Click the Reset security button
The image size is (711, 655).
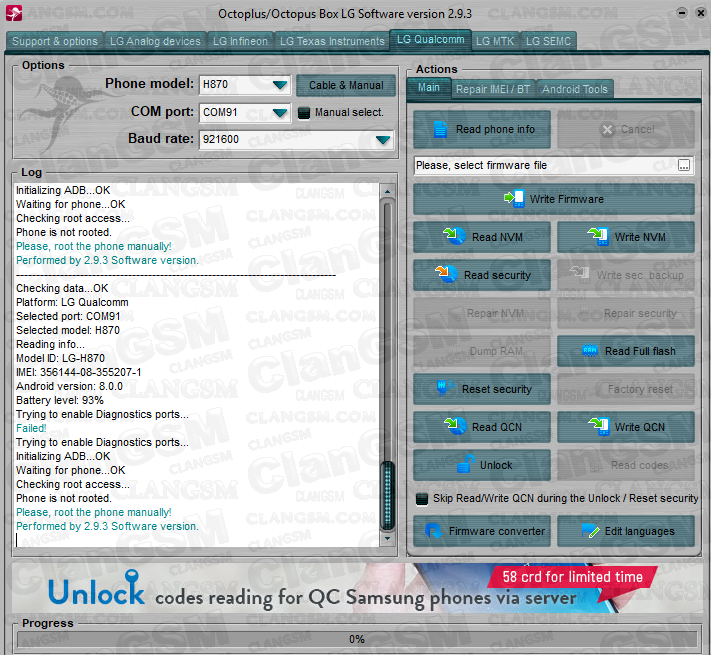coord(482,388)
